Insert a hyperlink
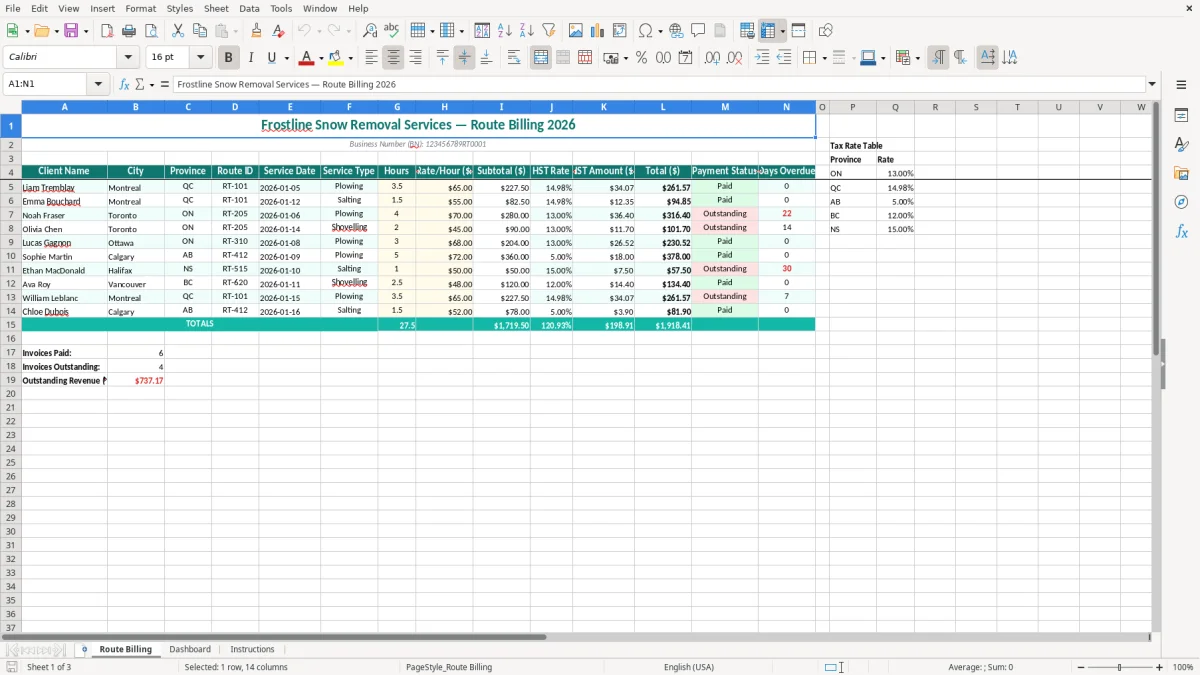This screenshot has width=1200, height=675. (x=676, y=31)
